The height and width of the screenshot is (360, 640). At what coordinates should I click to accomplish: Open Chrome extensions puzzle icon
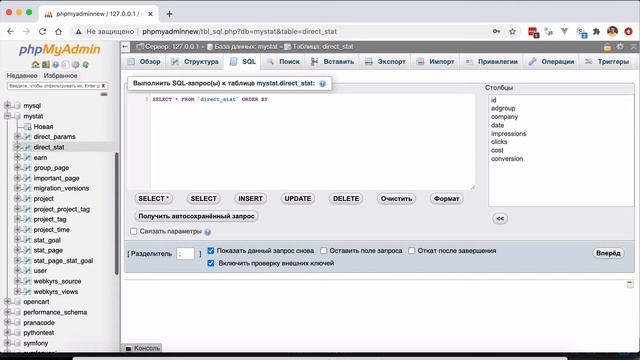(596, 31)
